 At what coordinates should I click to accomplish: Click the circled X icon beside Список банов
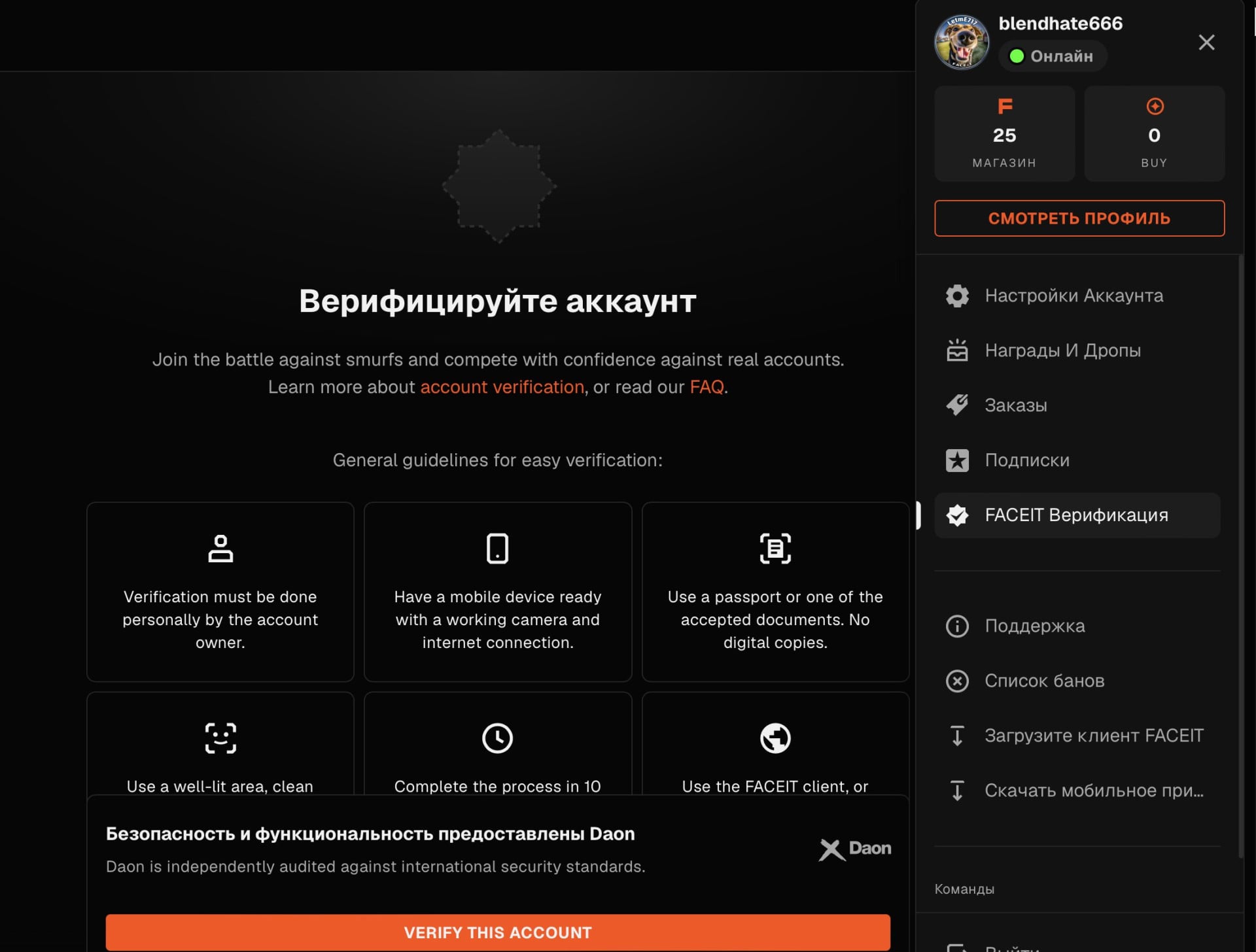tap(957, 681)
